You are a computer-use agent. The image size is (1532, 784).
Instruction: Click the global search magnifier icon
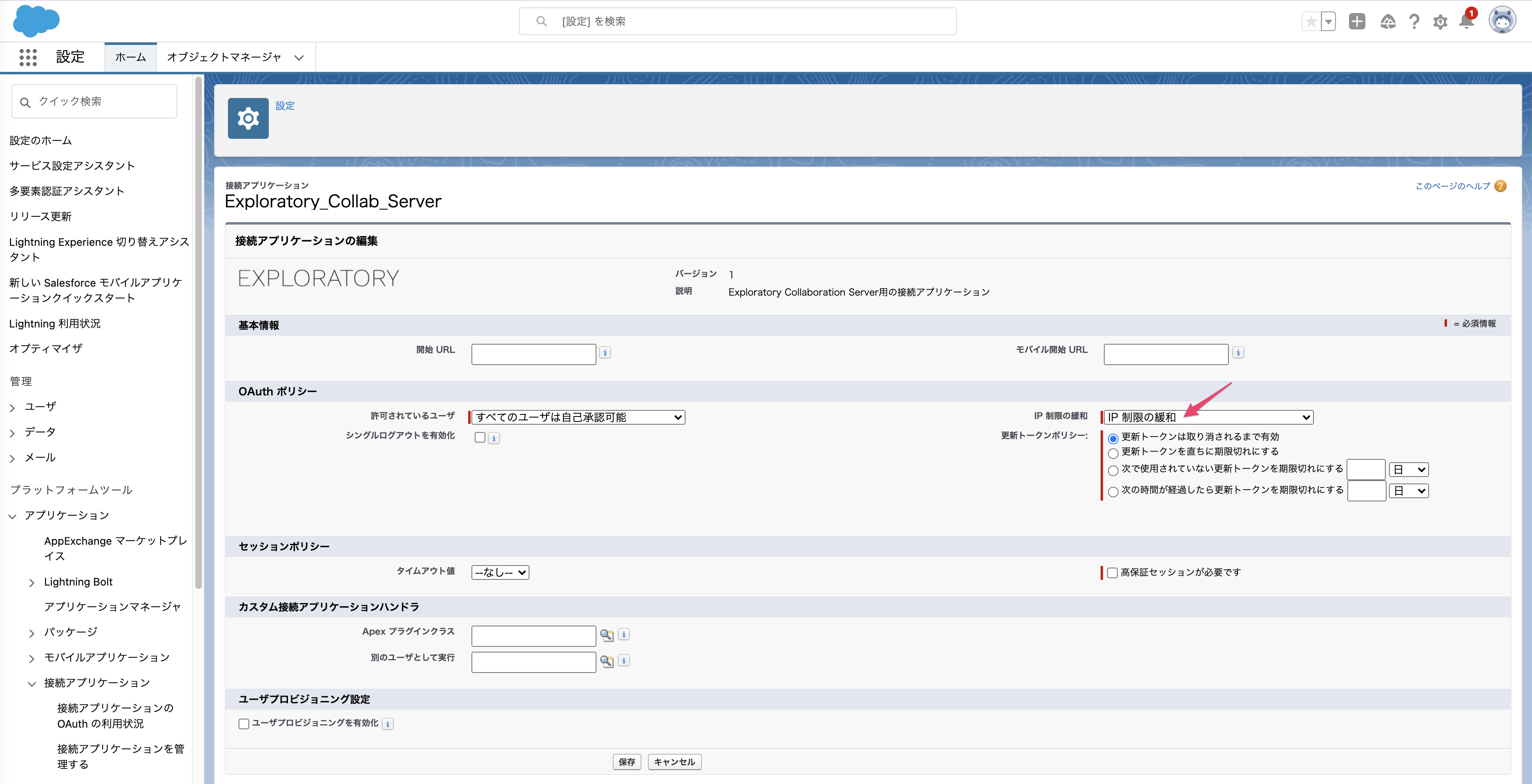click(x=541, y=21)
